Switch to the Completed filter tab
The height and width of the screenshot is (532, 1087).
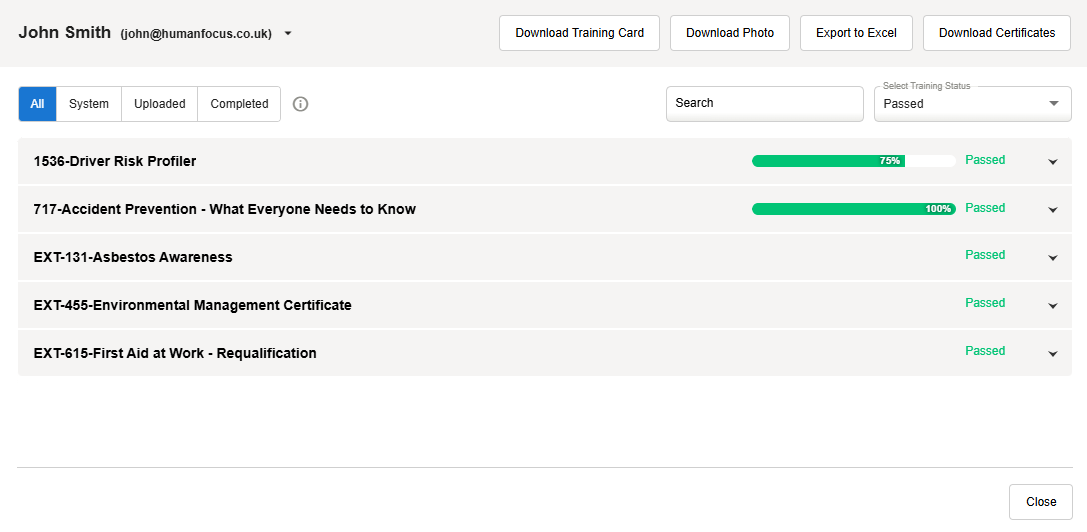[239, 104]
